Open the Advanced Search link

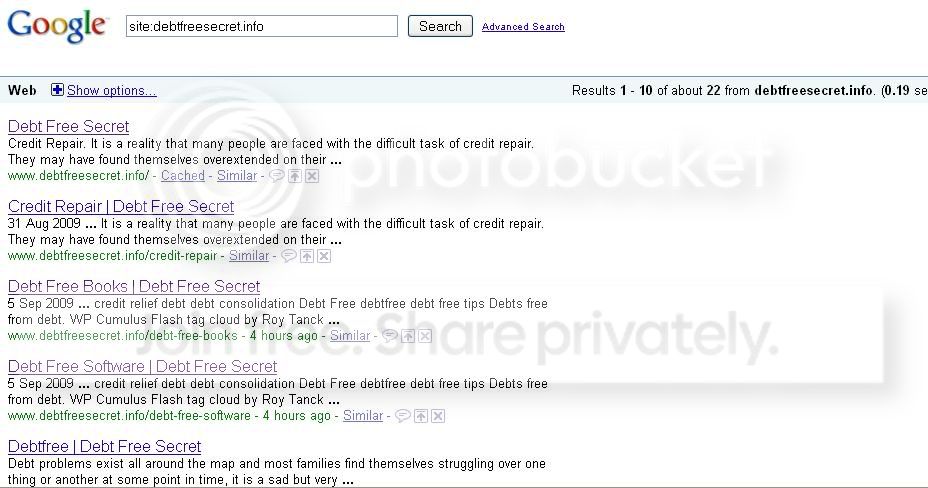523,27
